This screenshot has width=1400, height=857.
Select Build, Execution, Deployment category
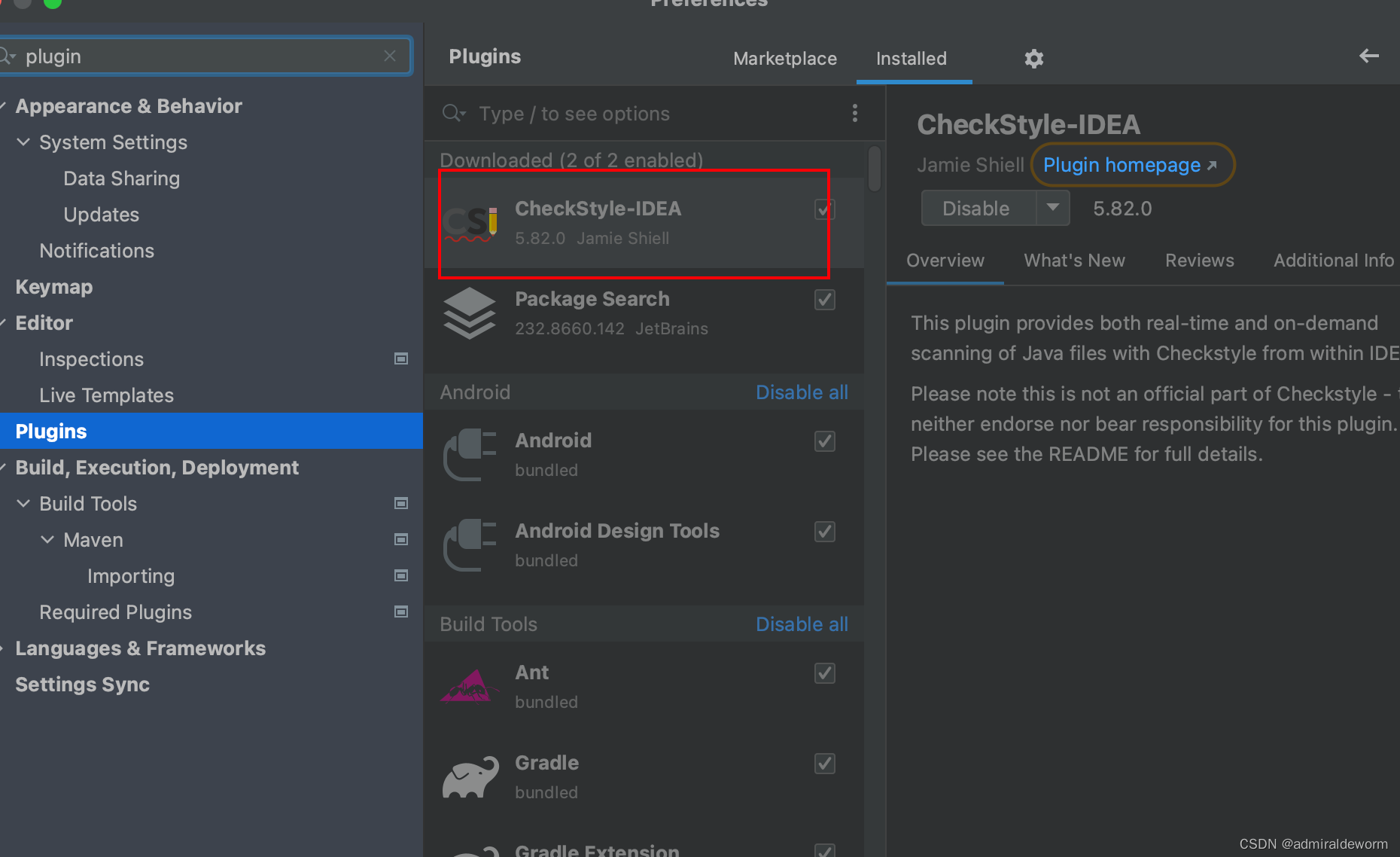click(x=157, y=468)
